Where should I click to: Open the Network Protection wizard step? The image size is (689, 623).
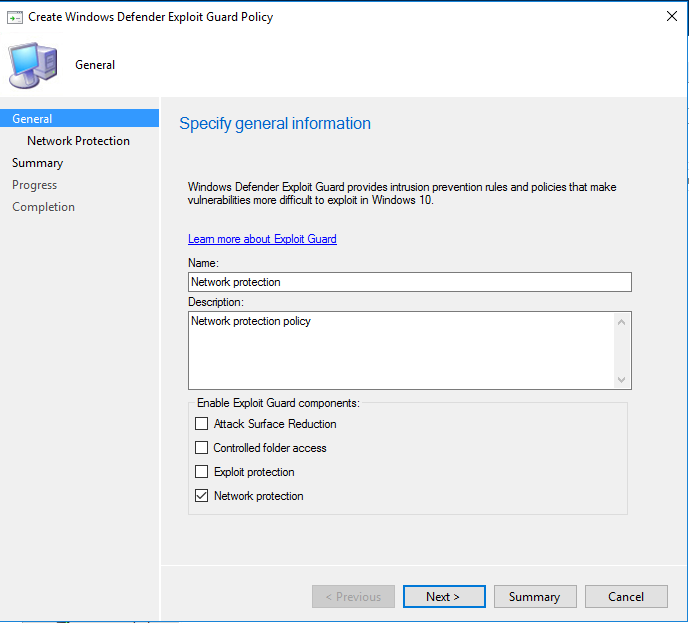pos(78,141)
